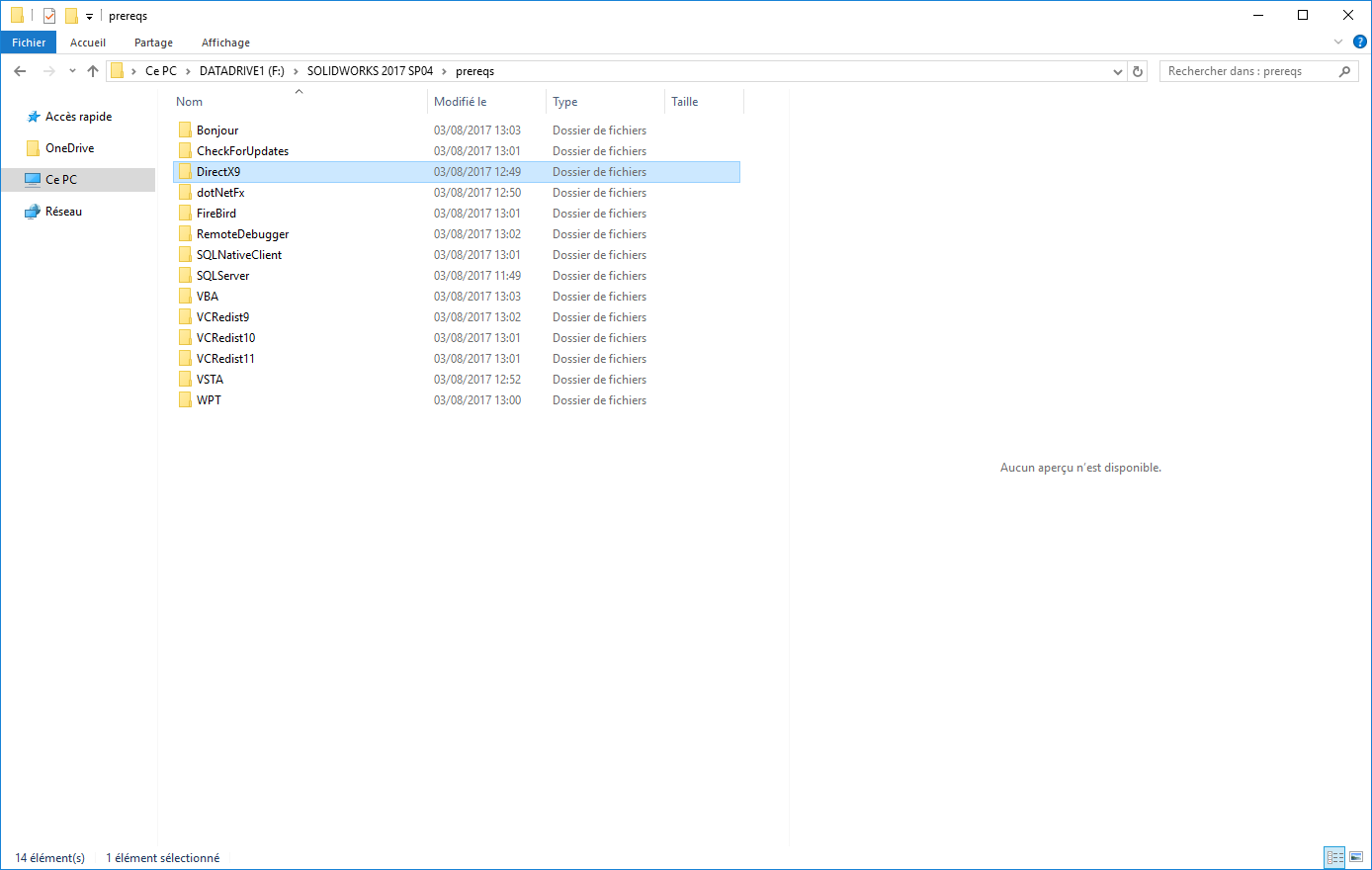Click Dossier de fichiers type for WPT
1372x870 pixels.
pos(600,400)
